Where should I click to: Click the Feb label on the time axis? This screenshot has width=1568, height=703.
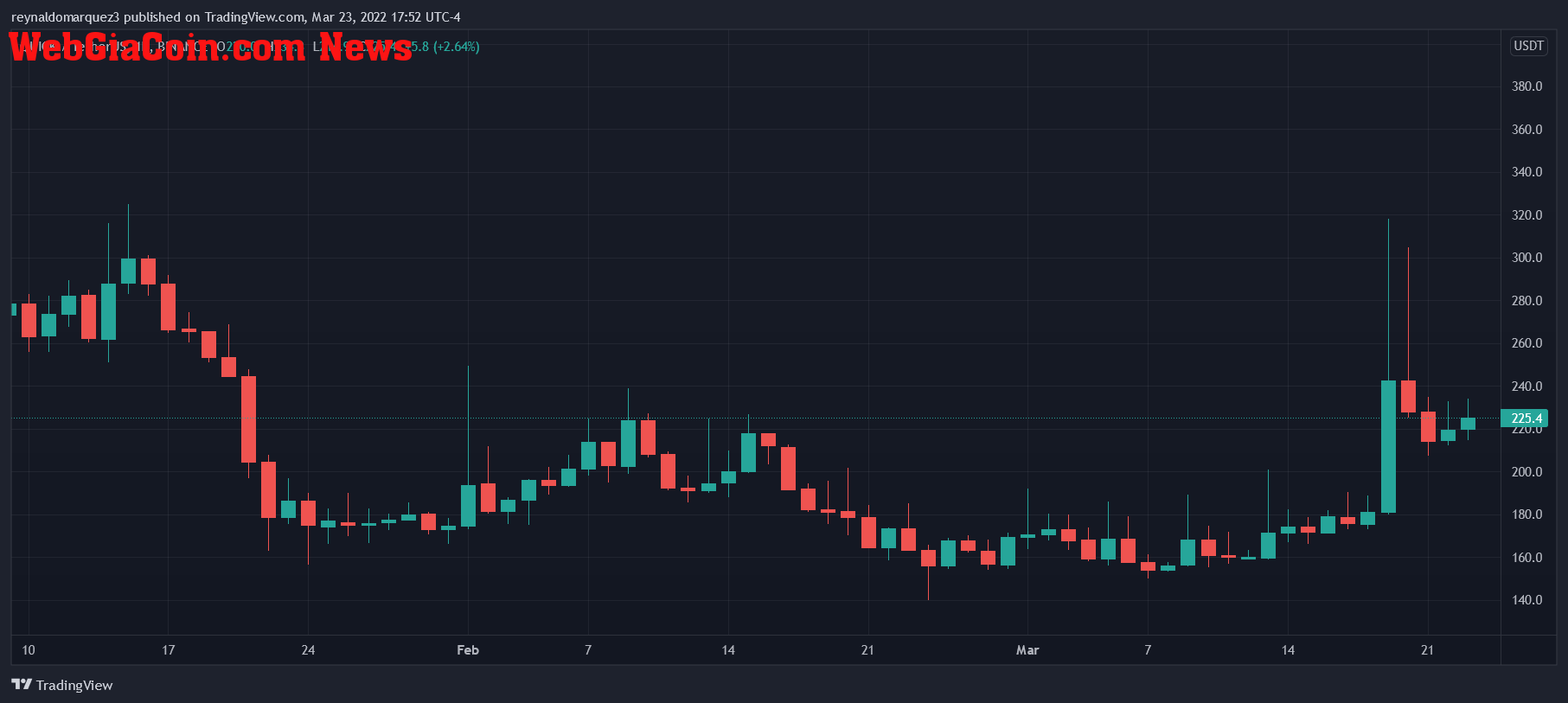click(x=468, y=650)
